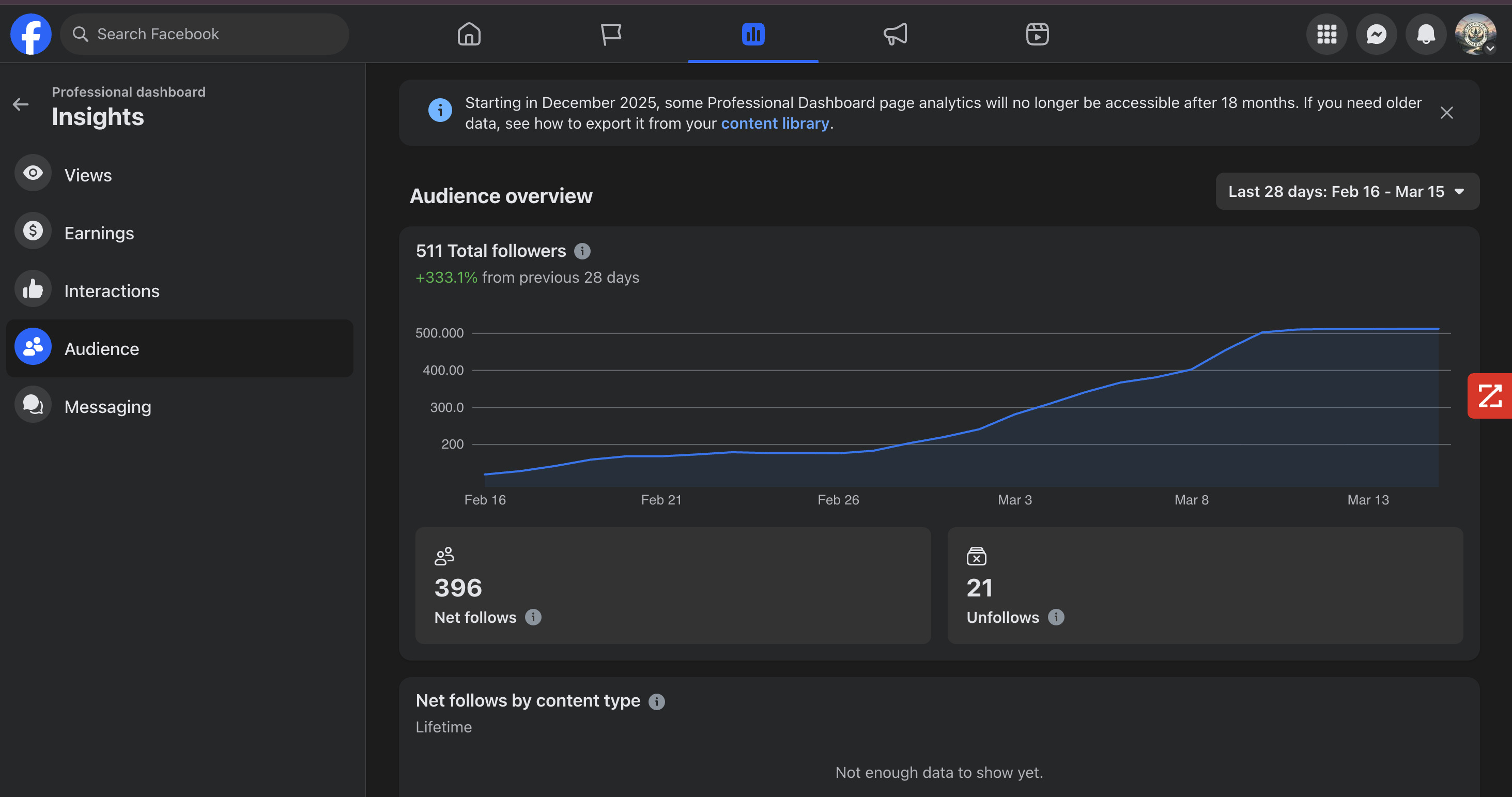Dismiss the analytics notice banner
1512x797 pixels.
pos(1446,113)
